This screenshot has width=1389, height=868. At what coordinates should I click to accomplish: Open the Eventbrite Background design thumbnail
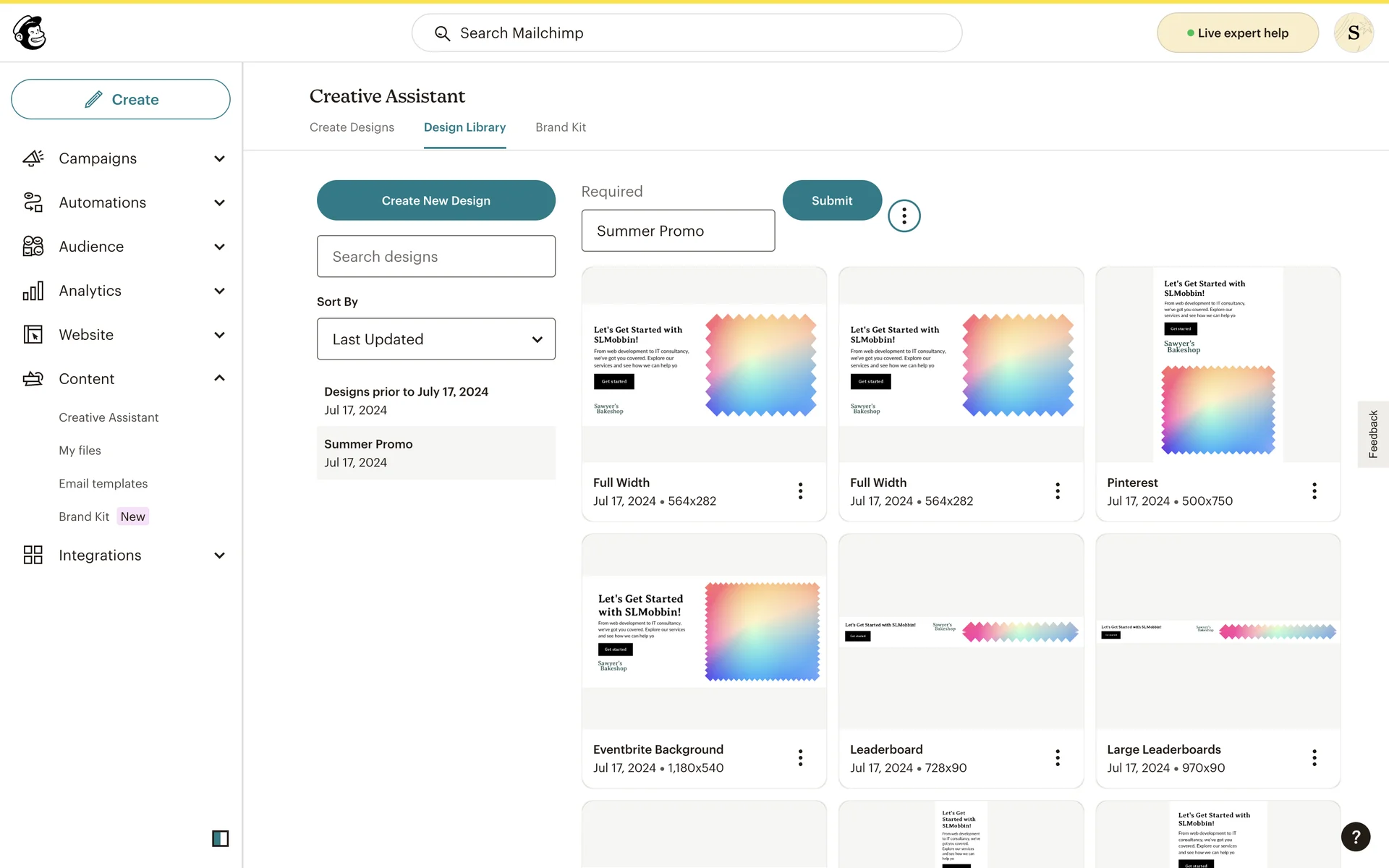click(703, 631)
